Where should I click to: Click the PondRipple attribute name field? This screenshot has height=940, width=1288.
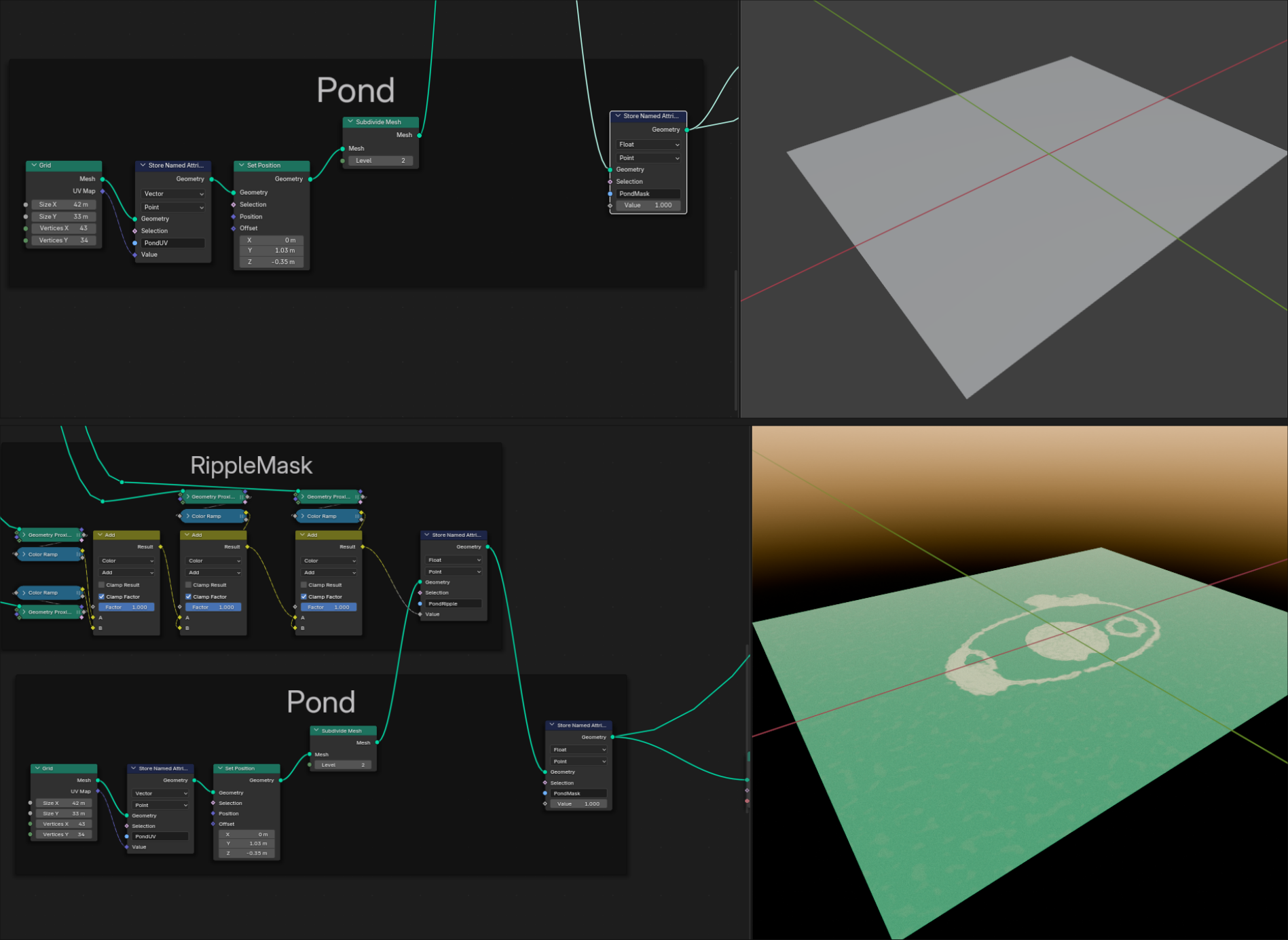454,603
